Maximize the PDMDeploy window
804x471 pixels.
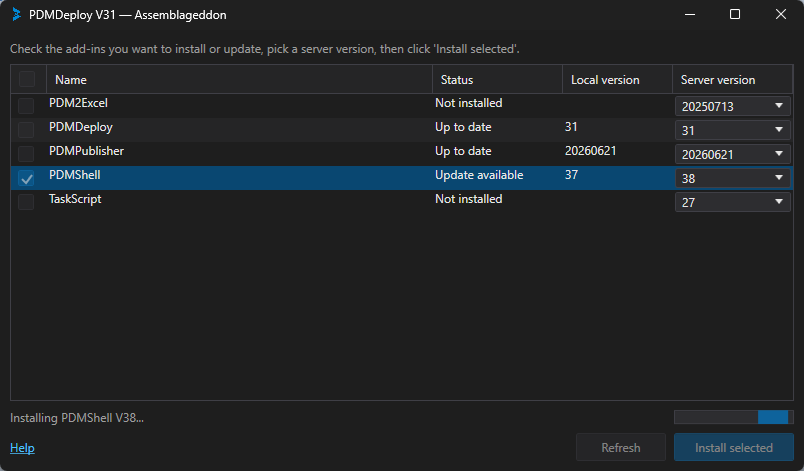[x=735, y=14]
